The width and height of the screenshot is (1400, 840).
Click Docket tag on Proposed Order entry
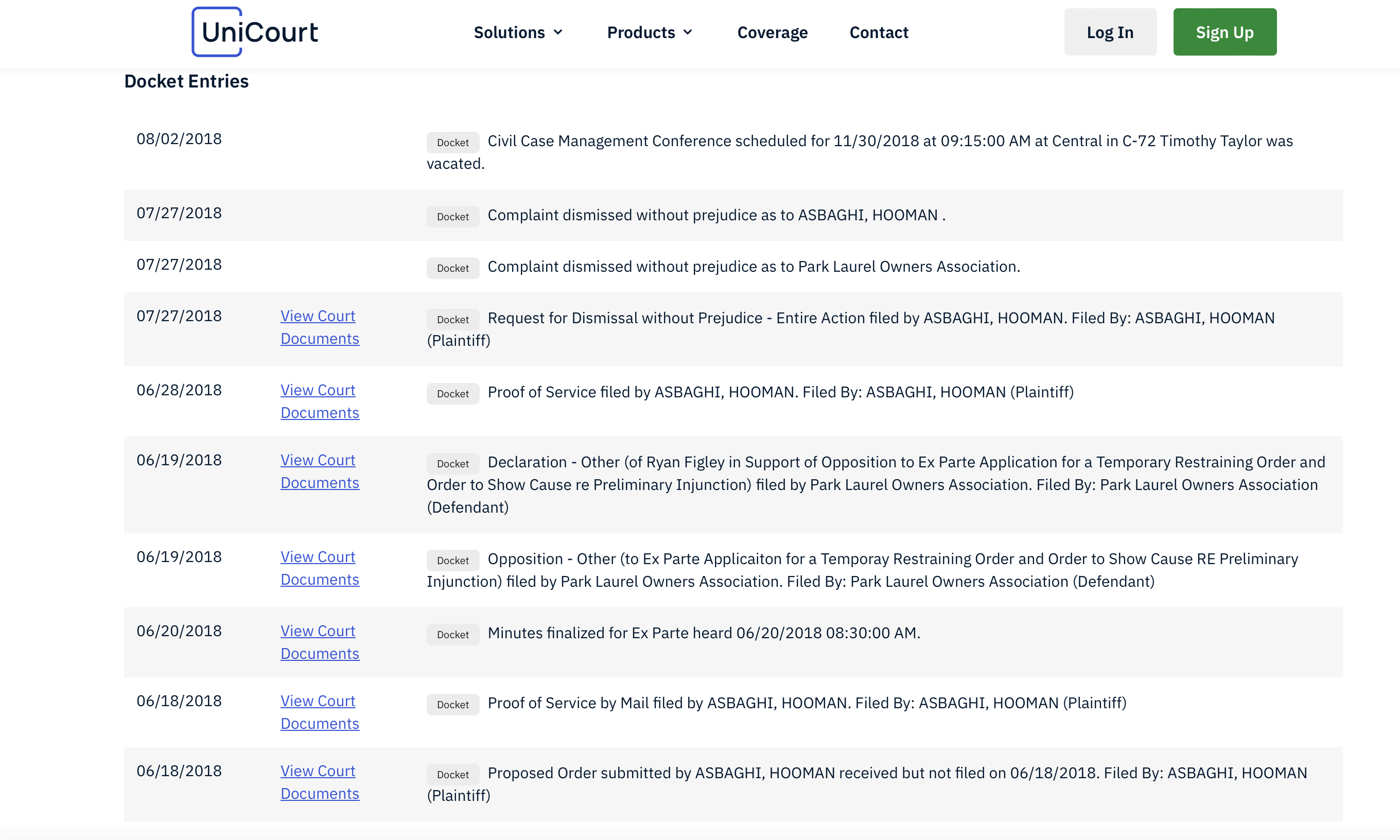[x=453, y=774]
